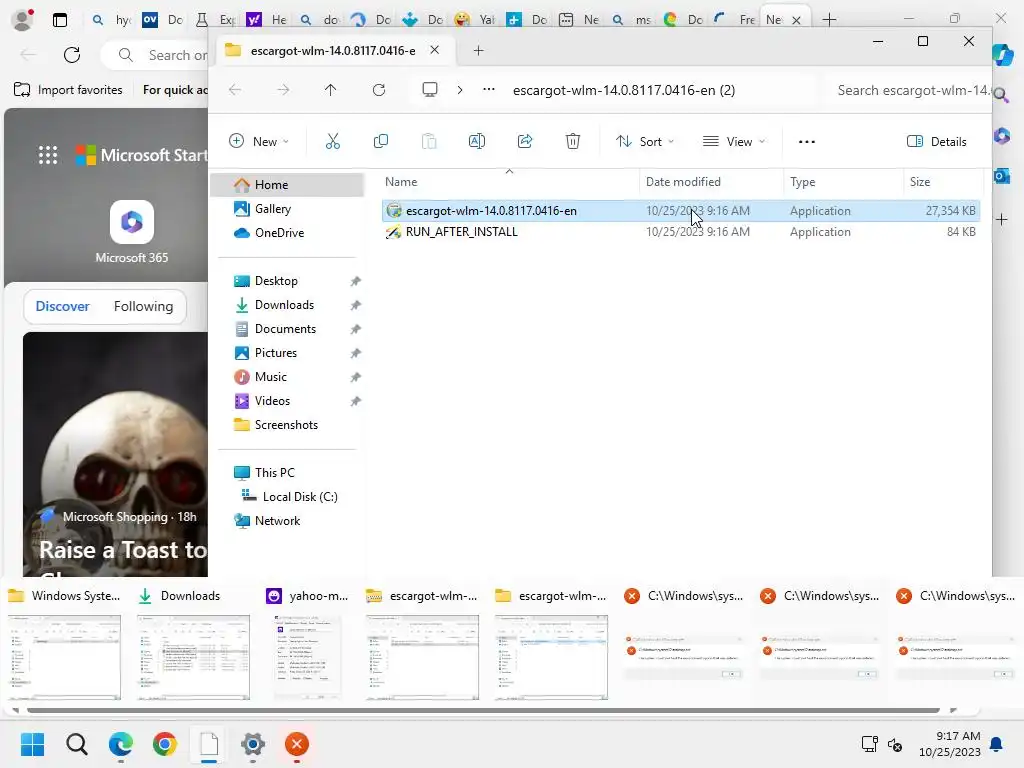This screenshot has height=768, width=1024.
Task: Open the Microsoft Start app launcher grid
Action: [48, 155]
